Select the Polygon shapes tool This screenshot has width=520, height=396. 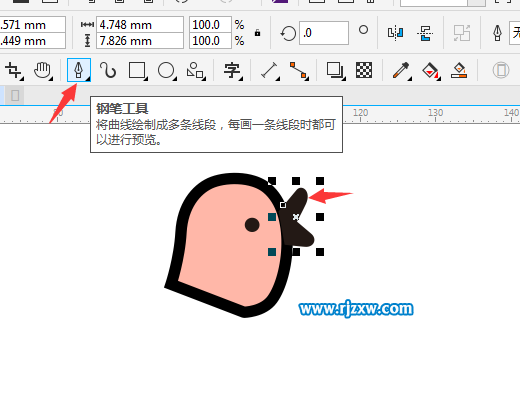196,70
